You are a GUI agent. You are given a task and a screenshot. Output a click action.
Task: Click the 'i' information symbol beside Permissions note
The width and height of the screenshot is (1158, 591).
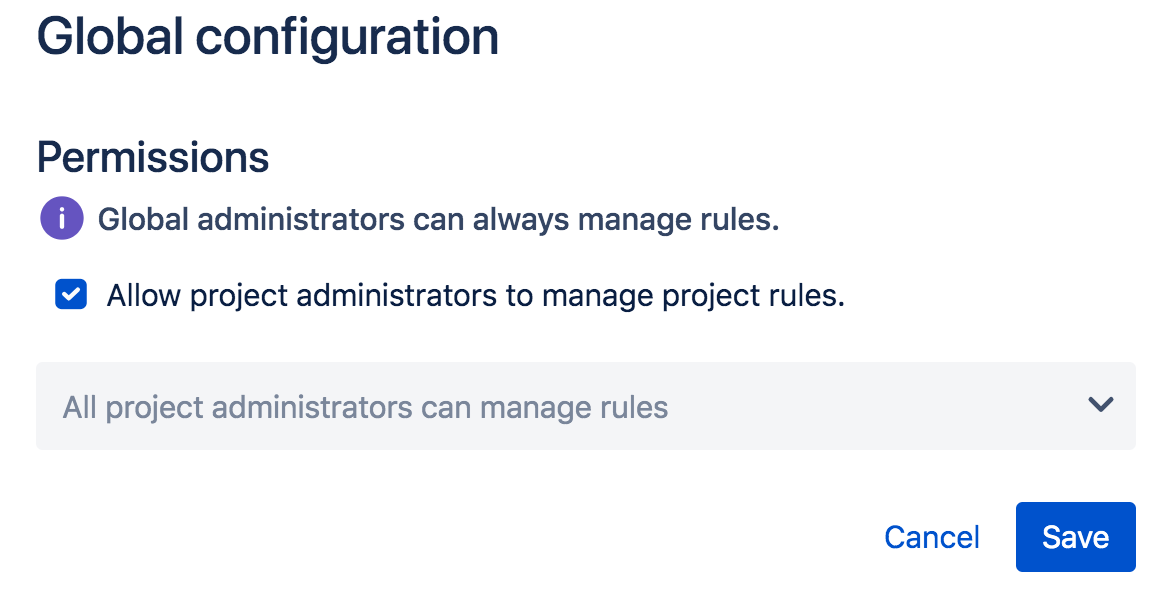(62, 219)
